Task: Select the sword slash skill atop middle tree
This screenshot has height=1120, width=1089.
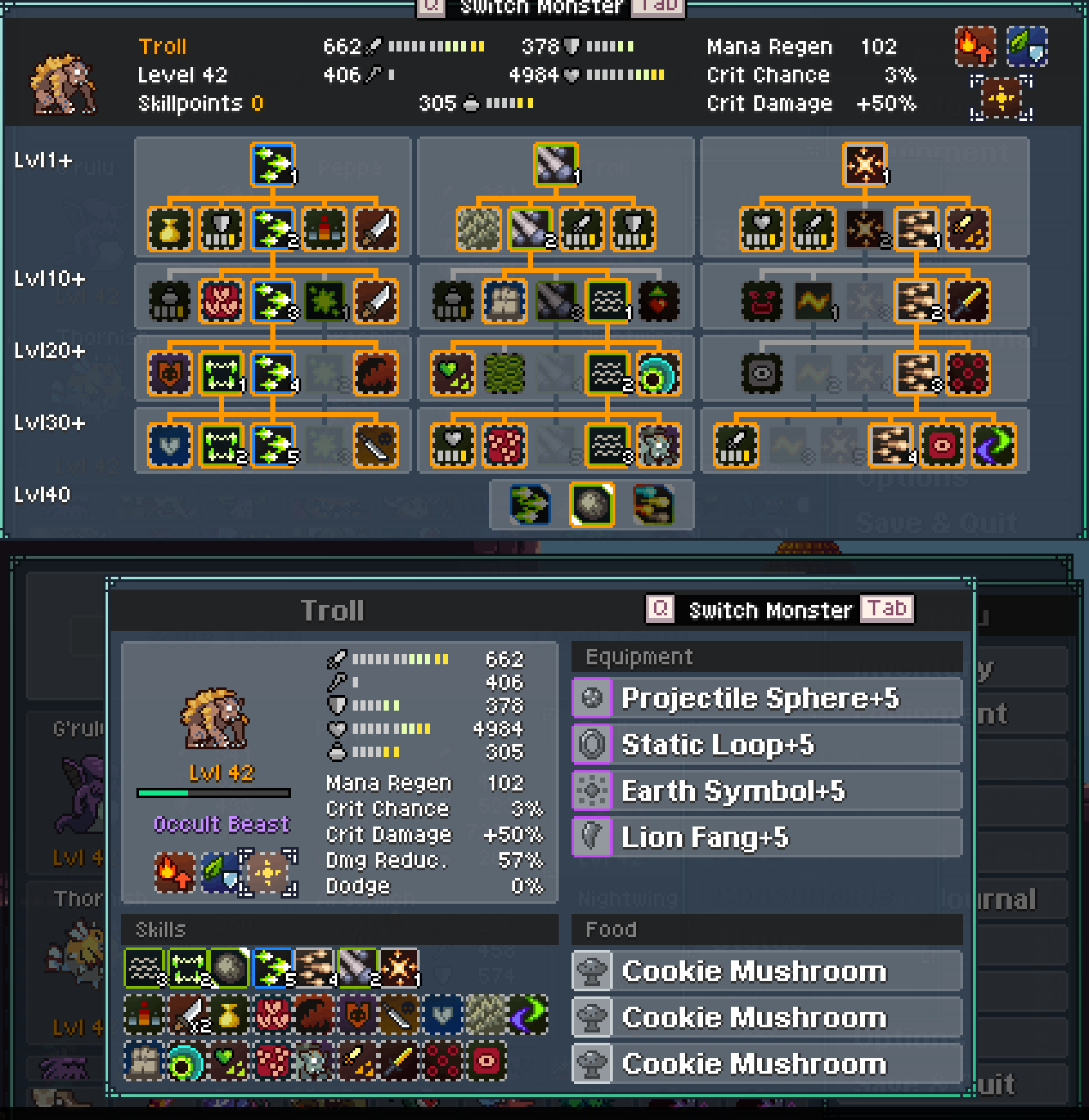Action: 555,164
